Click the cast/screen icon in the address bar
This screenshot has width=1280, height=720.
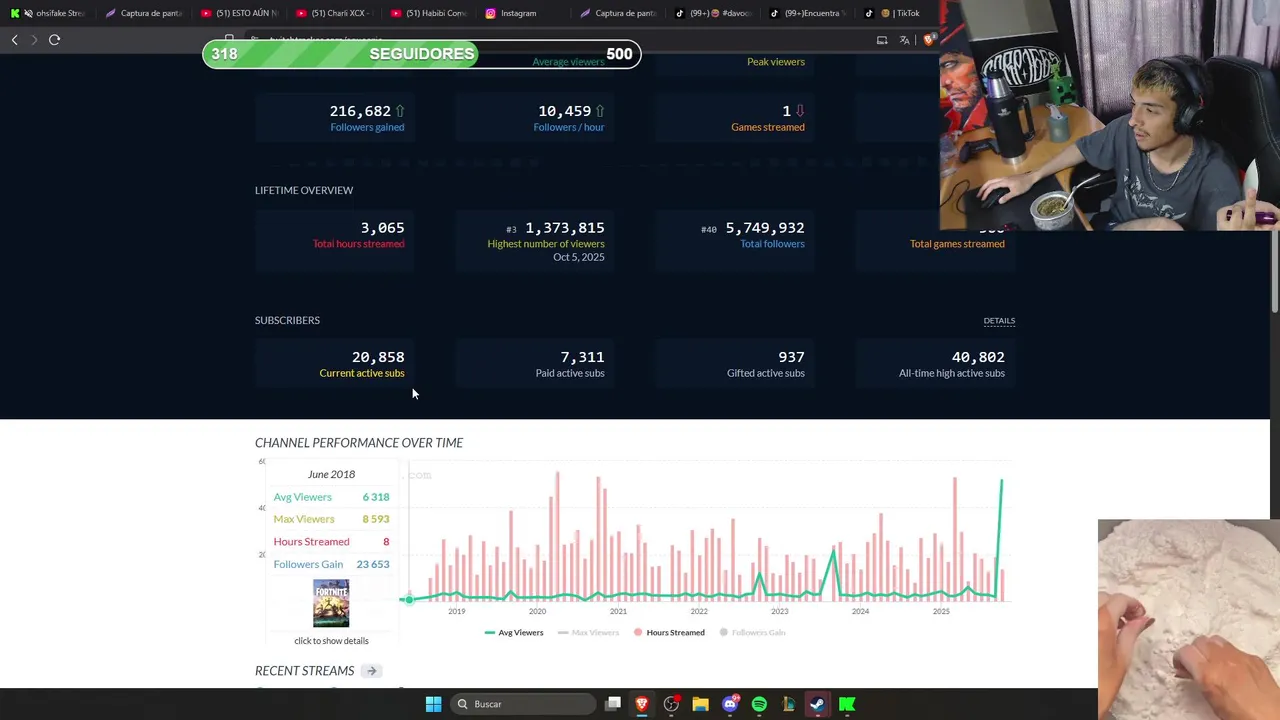tap(882, 40)
